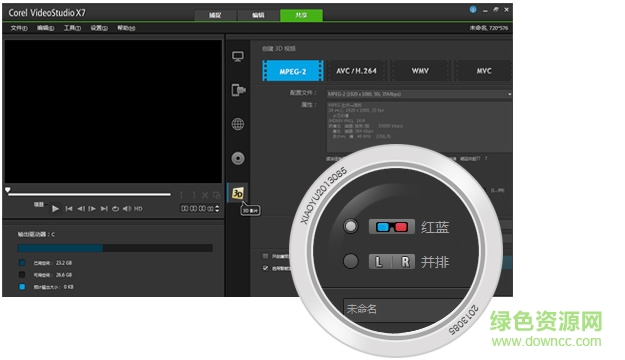Tick the unchecked checkbox above the checked one
Viewport: 625px width, 360px height.
(265, 256)
